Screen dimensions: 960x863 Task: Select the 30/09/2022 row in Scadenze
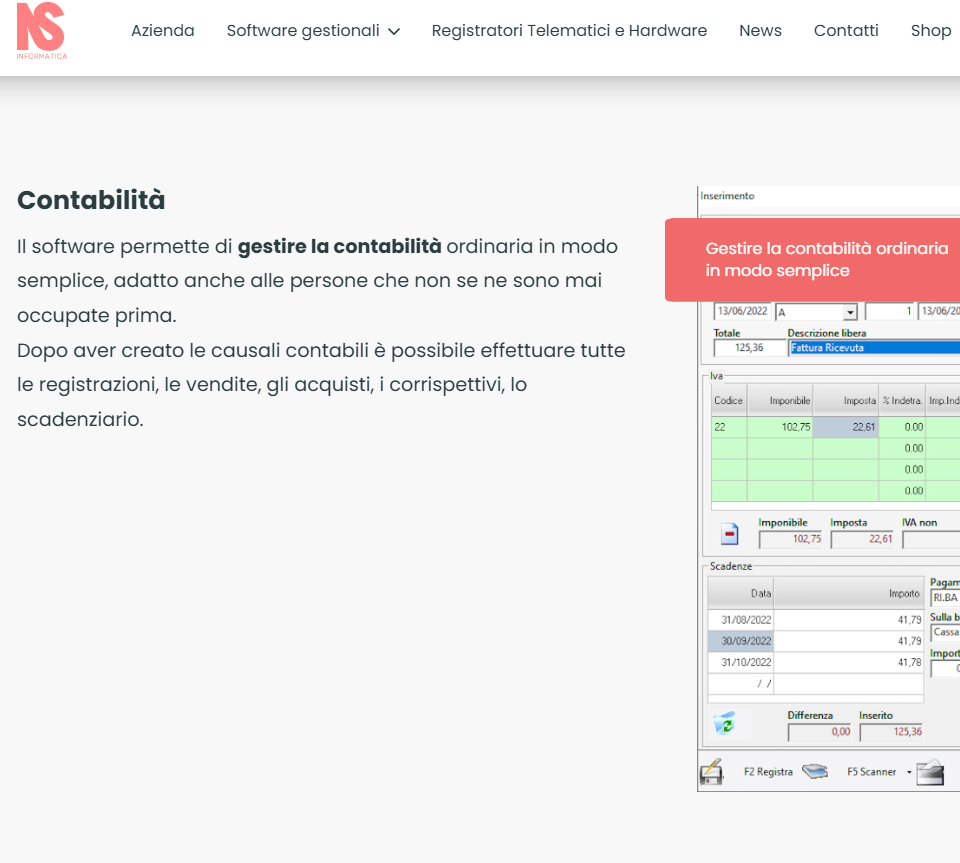pos(741,641)
